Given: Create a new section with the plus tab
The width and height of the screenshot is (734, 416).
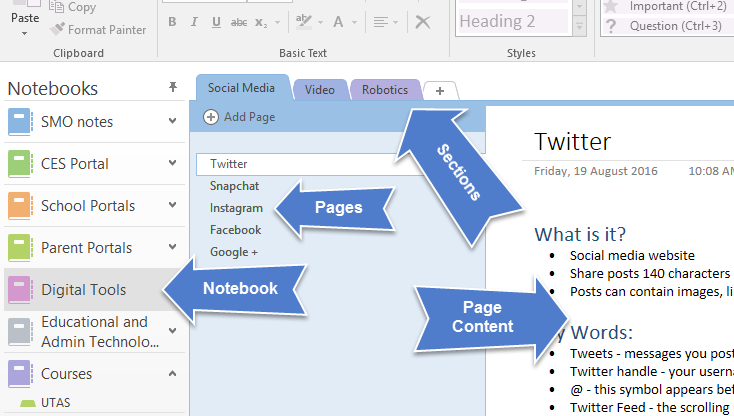Looking at the screenshot, I should (x=440, y=91).
